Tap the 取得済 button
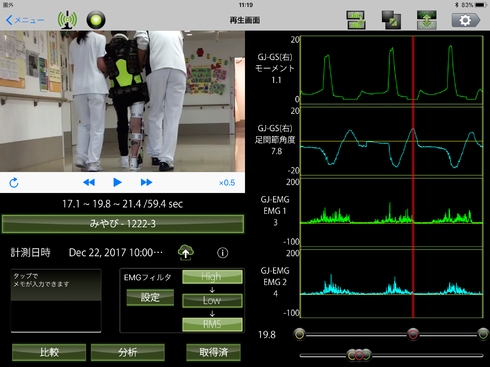The image size is (490, 367). click(213, 352)
